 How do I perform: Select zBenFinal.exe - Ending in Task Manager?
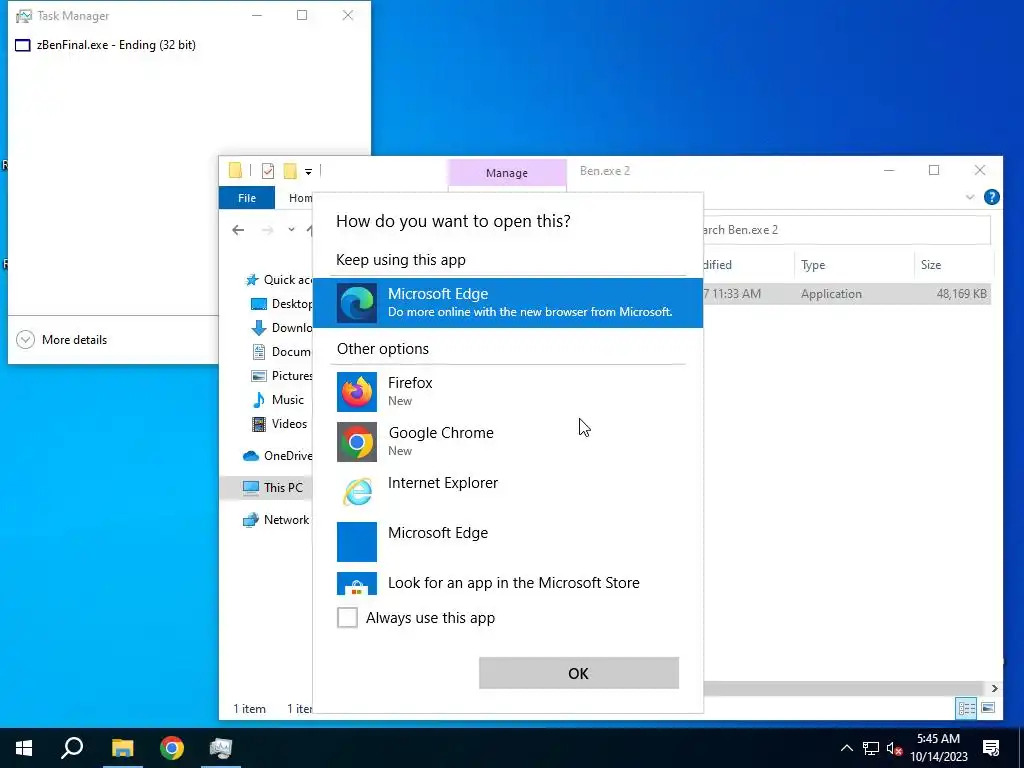tap(106, 45)
